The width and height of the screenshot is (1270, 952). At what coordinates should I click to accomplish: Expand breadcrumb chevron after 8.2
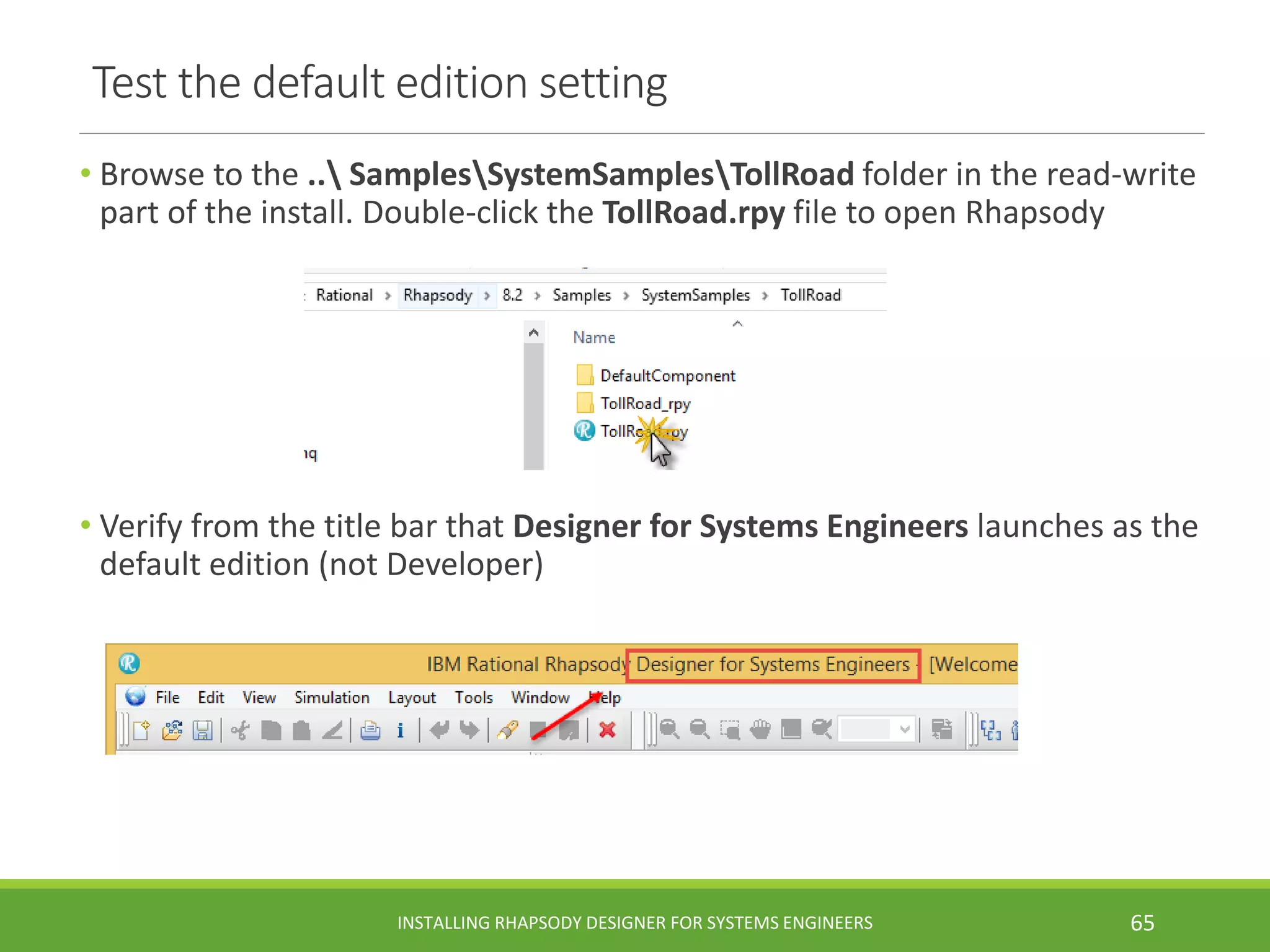pyautogui.click(x=538, y=296)
